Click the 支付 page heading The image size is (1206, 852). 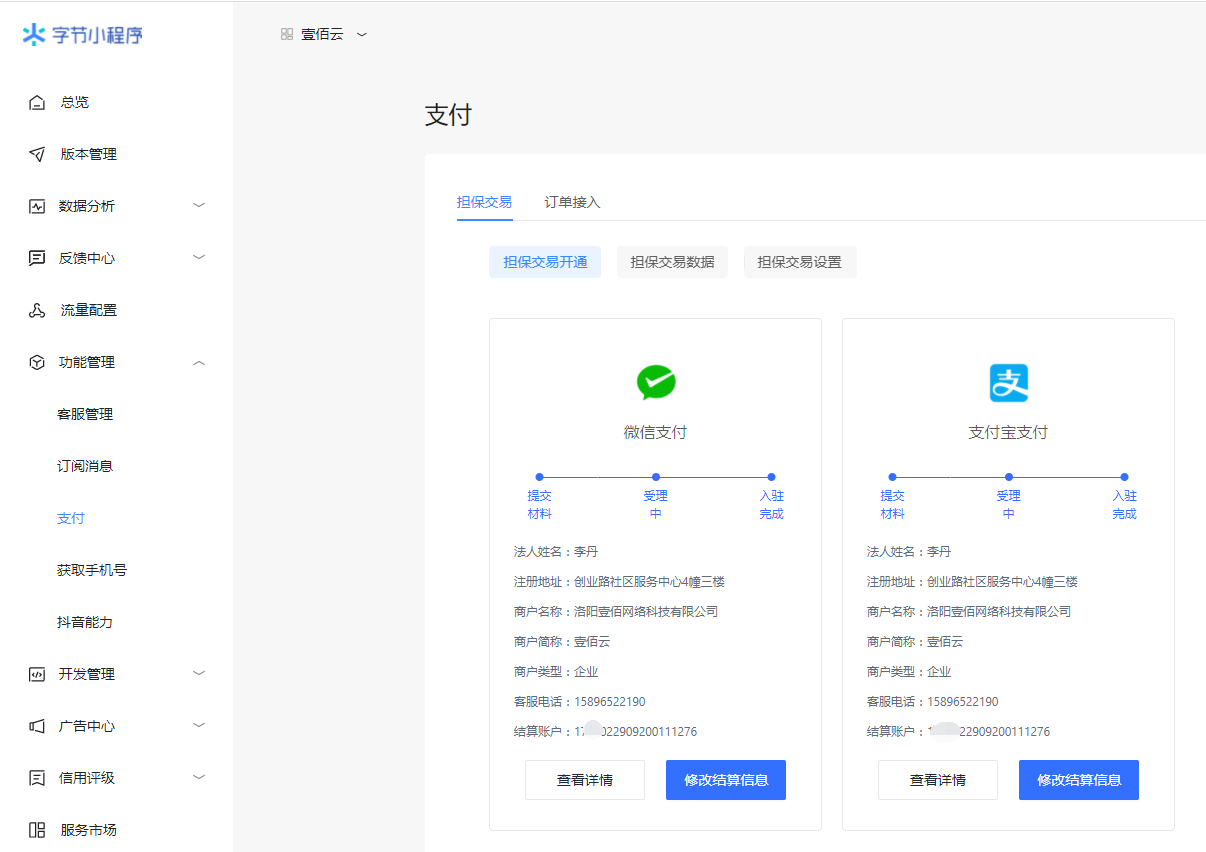tap(448, 115)
